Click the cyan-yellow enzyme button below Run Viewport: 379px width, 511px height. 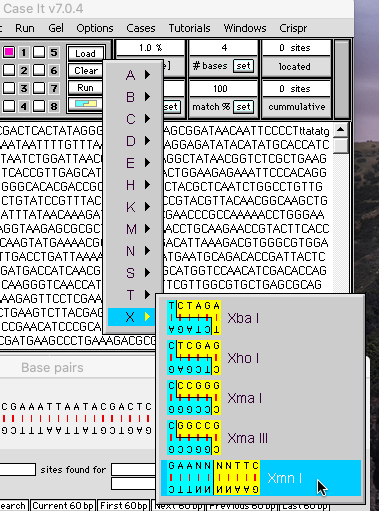[86, 104]
